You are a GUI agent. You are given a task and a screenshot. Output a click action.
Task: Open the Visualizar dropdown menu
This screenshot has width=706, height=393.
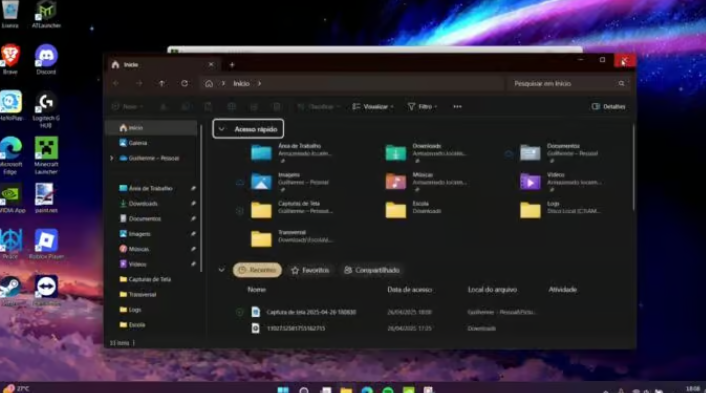coord(373,107)
